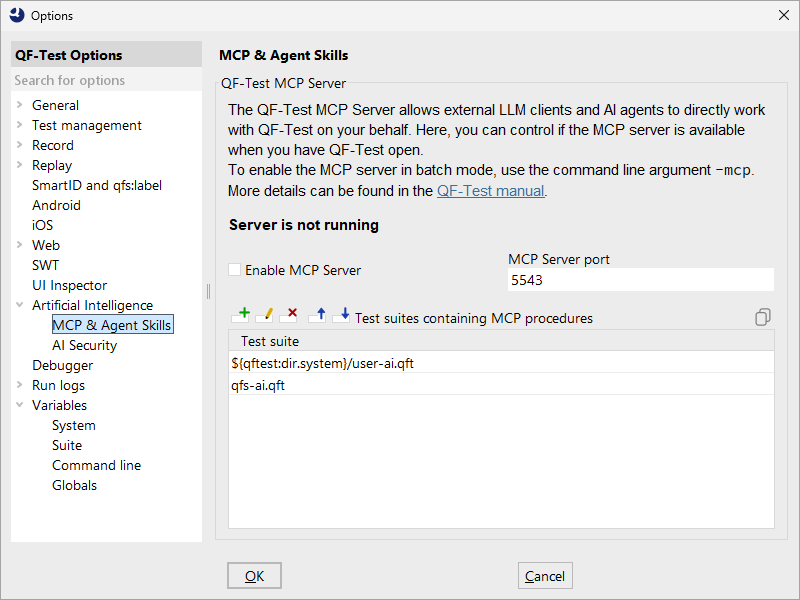This screenshot has width=800, height=600.
Task: Remove test suite with red X icon
Action: (x=288, y=315)
